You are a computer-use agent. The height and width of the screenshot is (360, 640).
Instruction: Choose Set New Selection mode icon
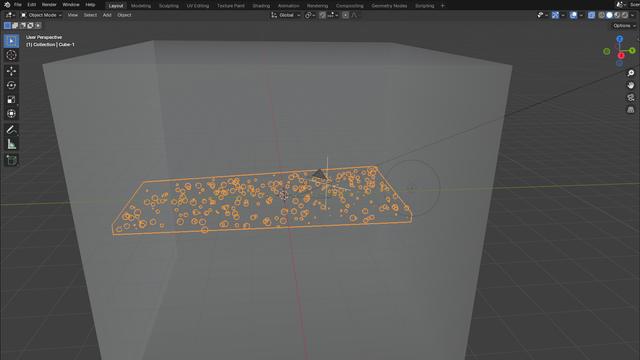7,25
